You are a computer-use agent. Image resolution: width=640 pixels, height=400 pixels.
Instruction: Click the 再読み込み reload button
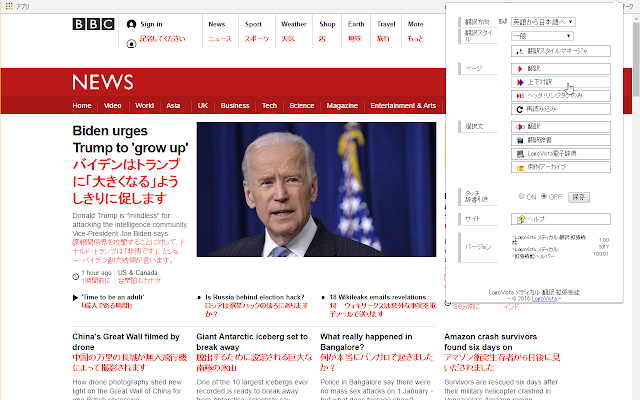[x=561, y=109]
